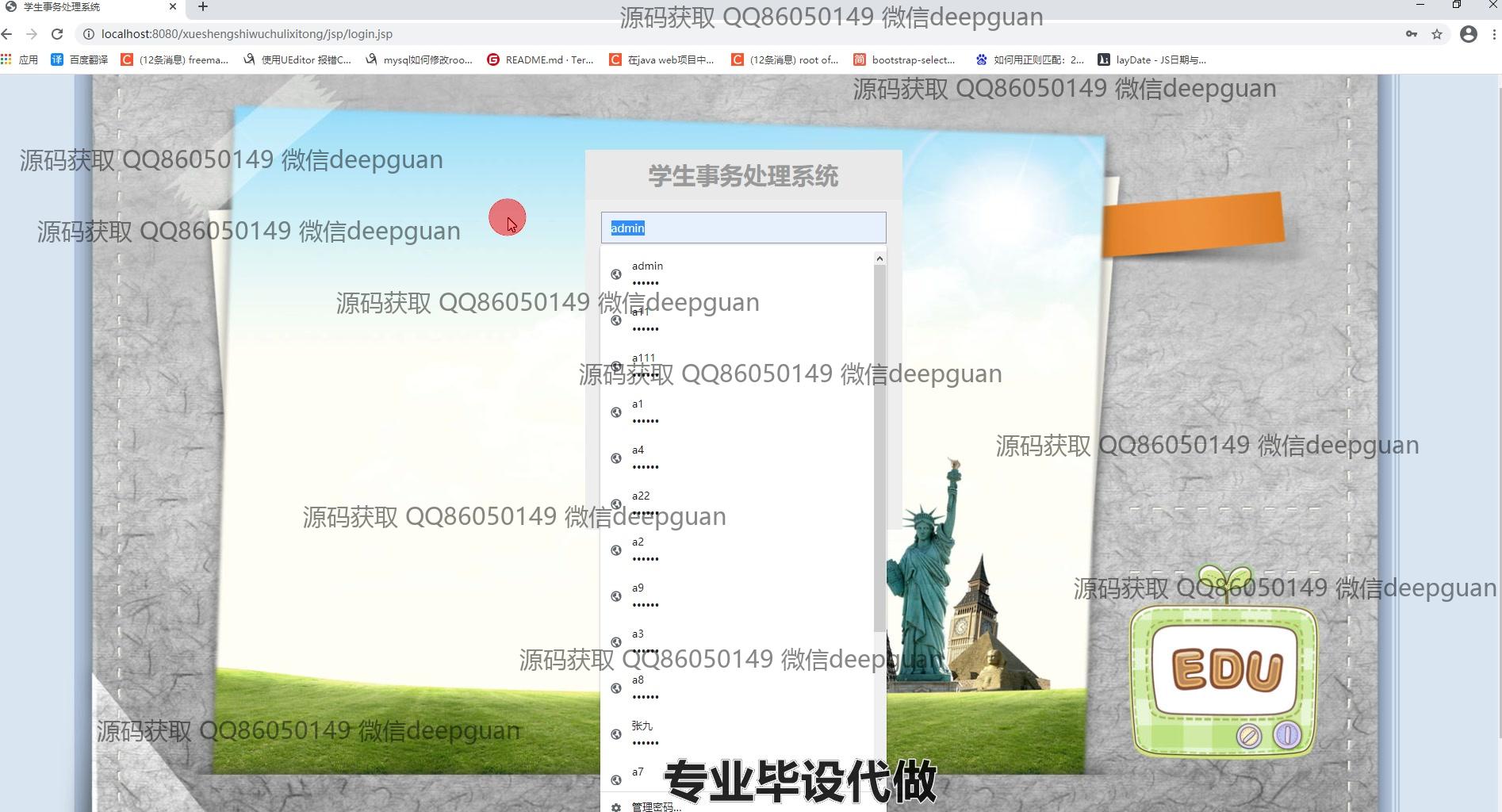Click the browser back arrow
1502x812 pixels.
[7, 34]
